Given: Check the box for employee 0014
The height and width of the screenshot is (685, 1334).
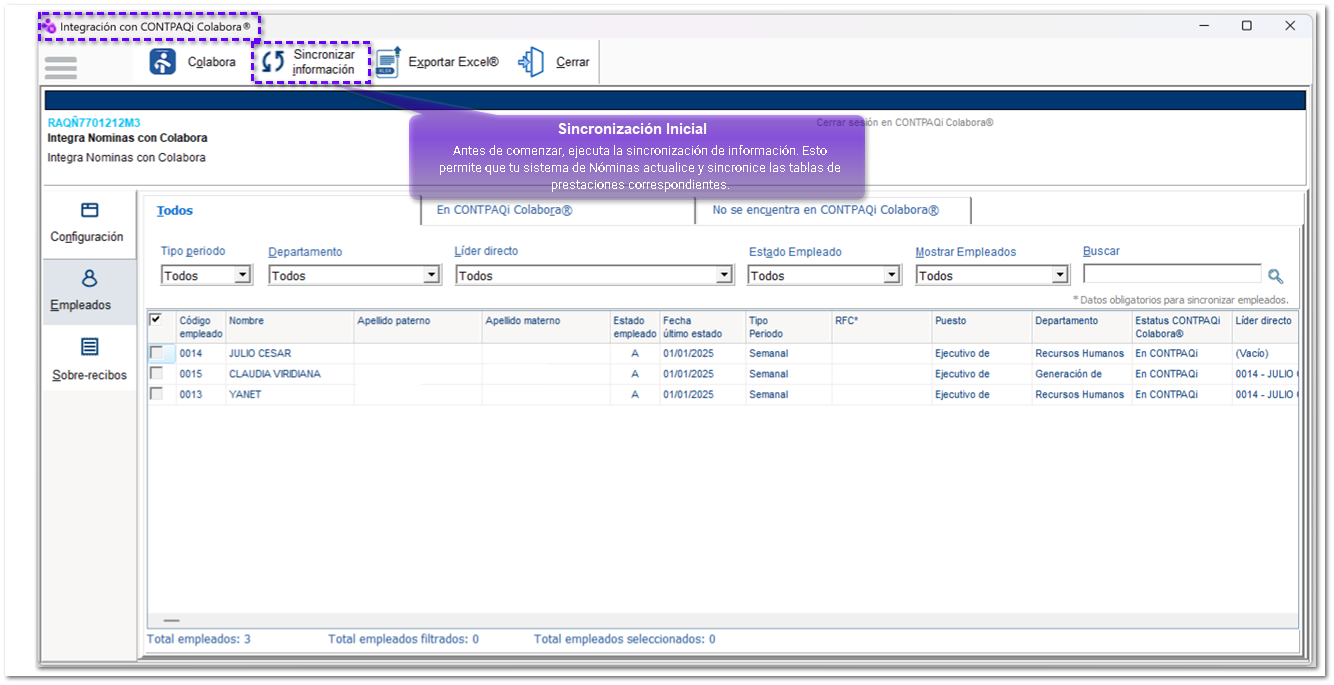Looking at the screenshot, I should 156,353.
